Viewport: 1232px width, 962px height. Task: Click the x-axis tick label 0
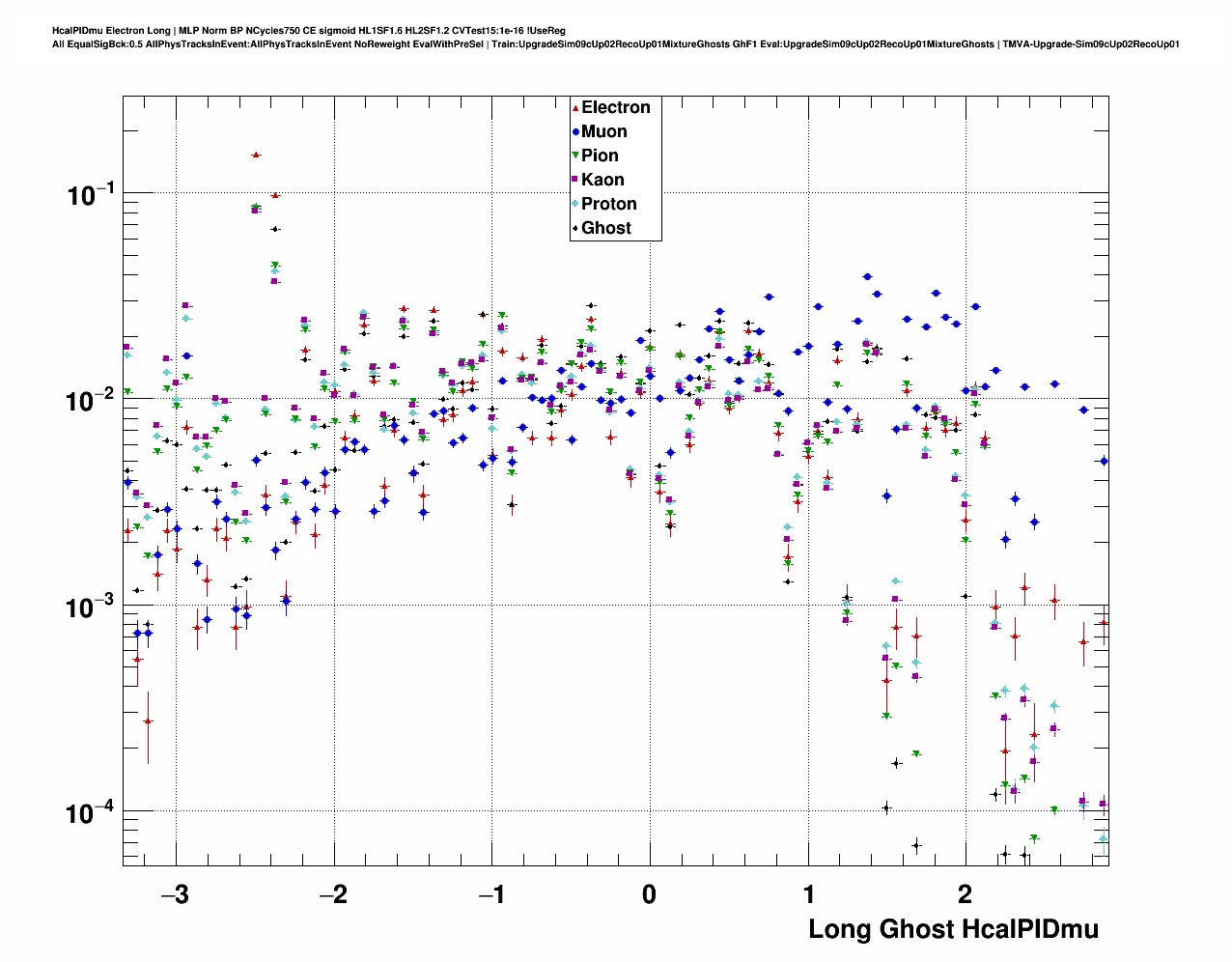click(x=649, y=895)
